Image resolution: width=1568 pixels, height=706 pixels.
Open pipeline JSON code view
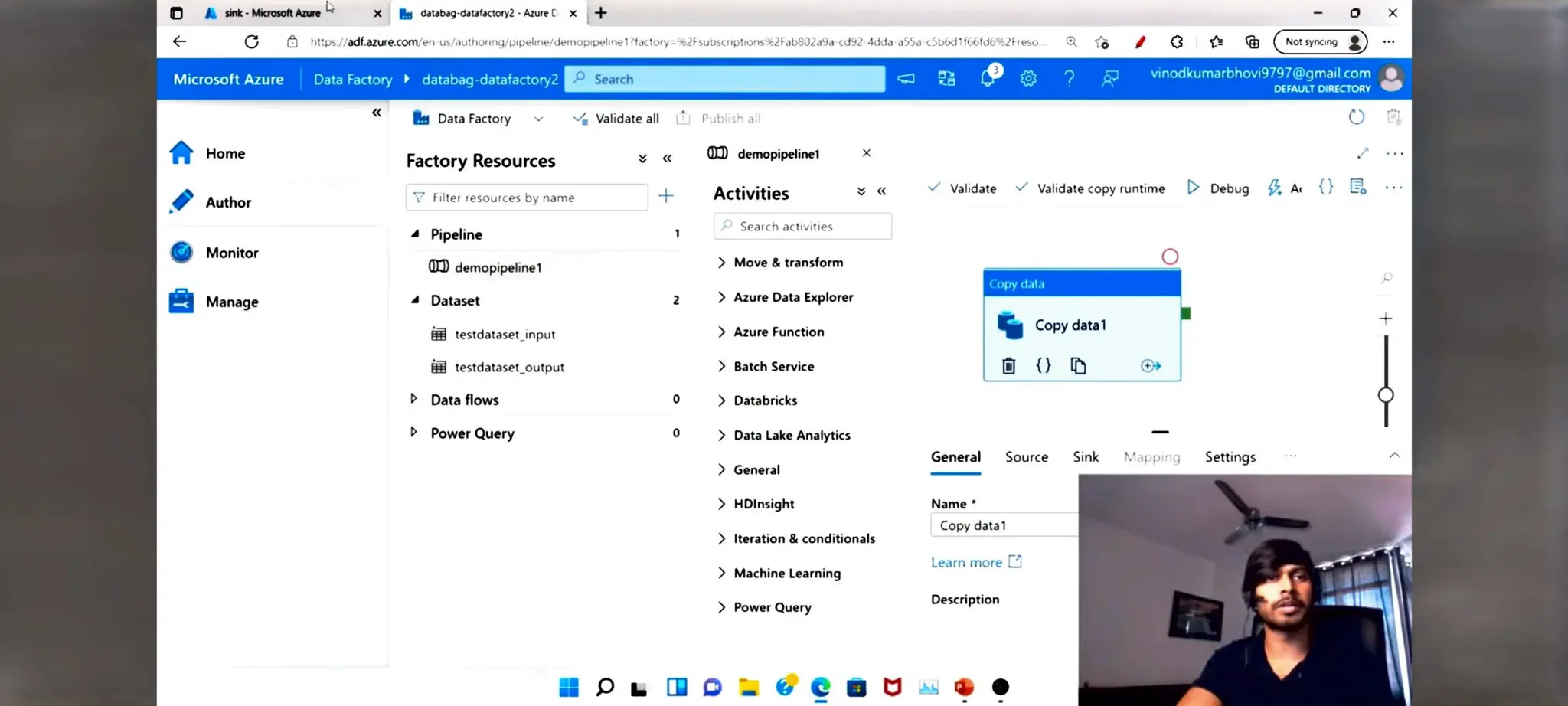click(1326, 188)
